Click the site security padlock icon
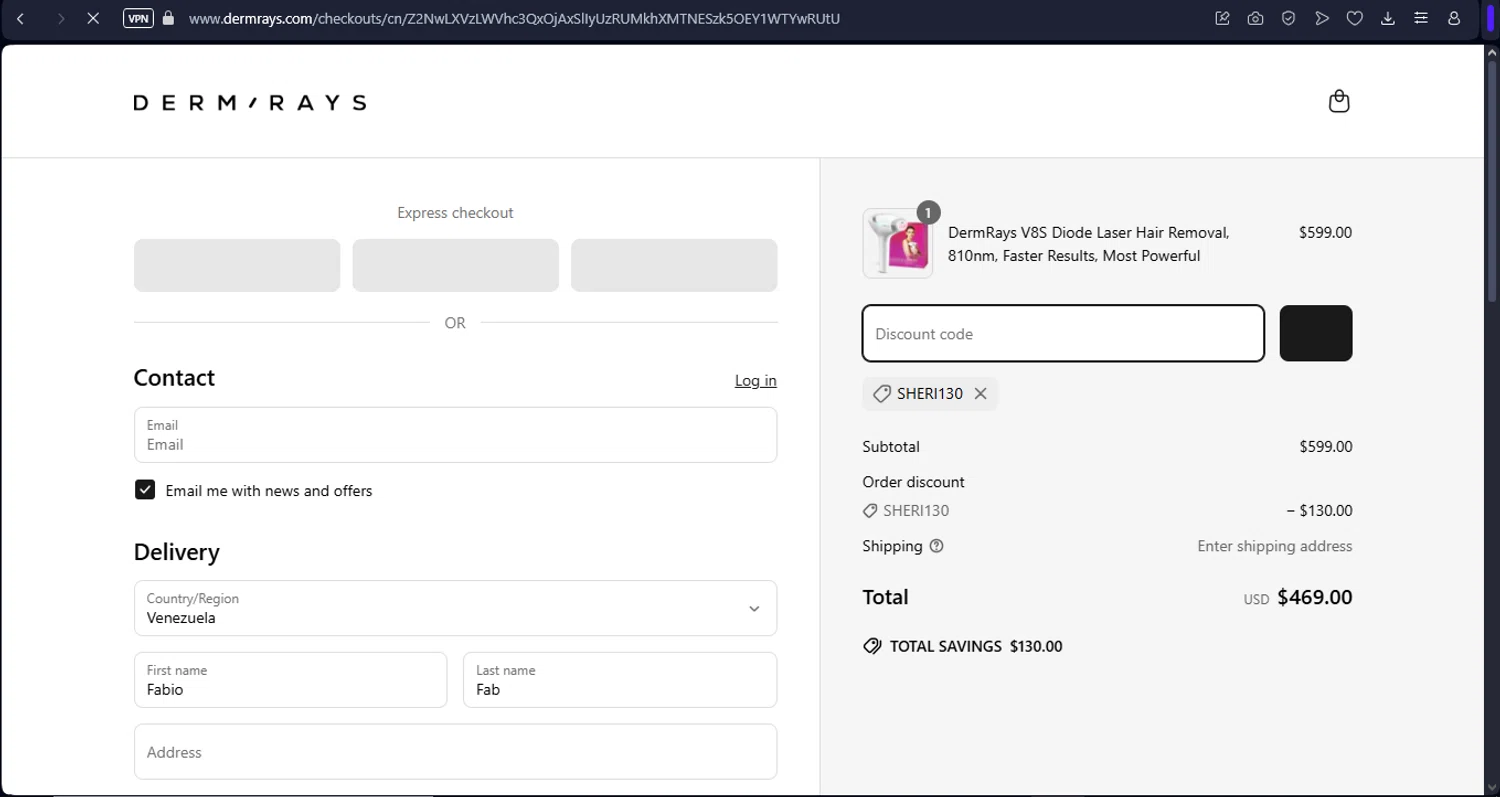This screenshot has width=1500, height=797. 168,18
